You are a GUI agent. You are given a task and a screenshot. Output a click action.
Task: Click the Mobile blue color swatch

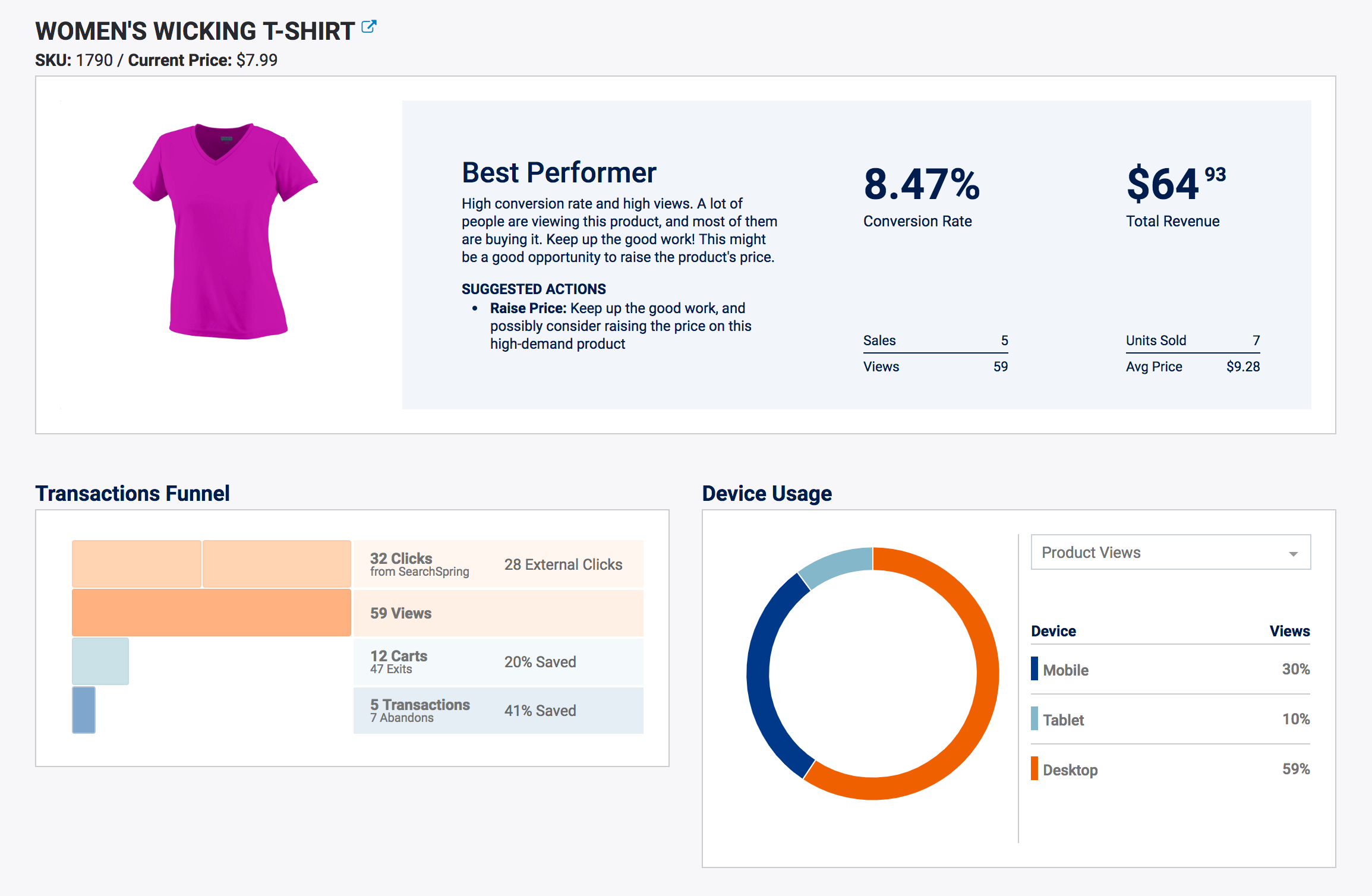coord(1034,668)
